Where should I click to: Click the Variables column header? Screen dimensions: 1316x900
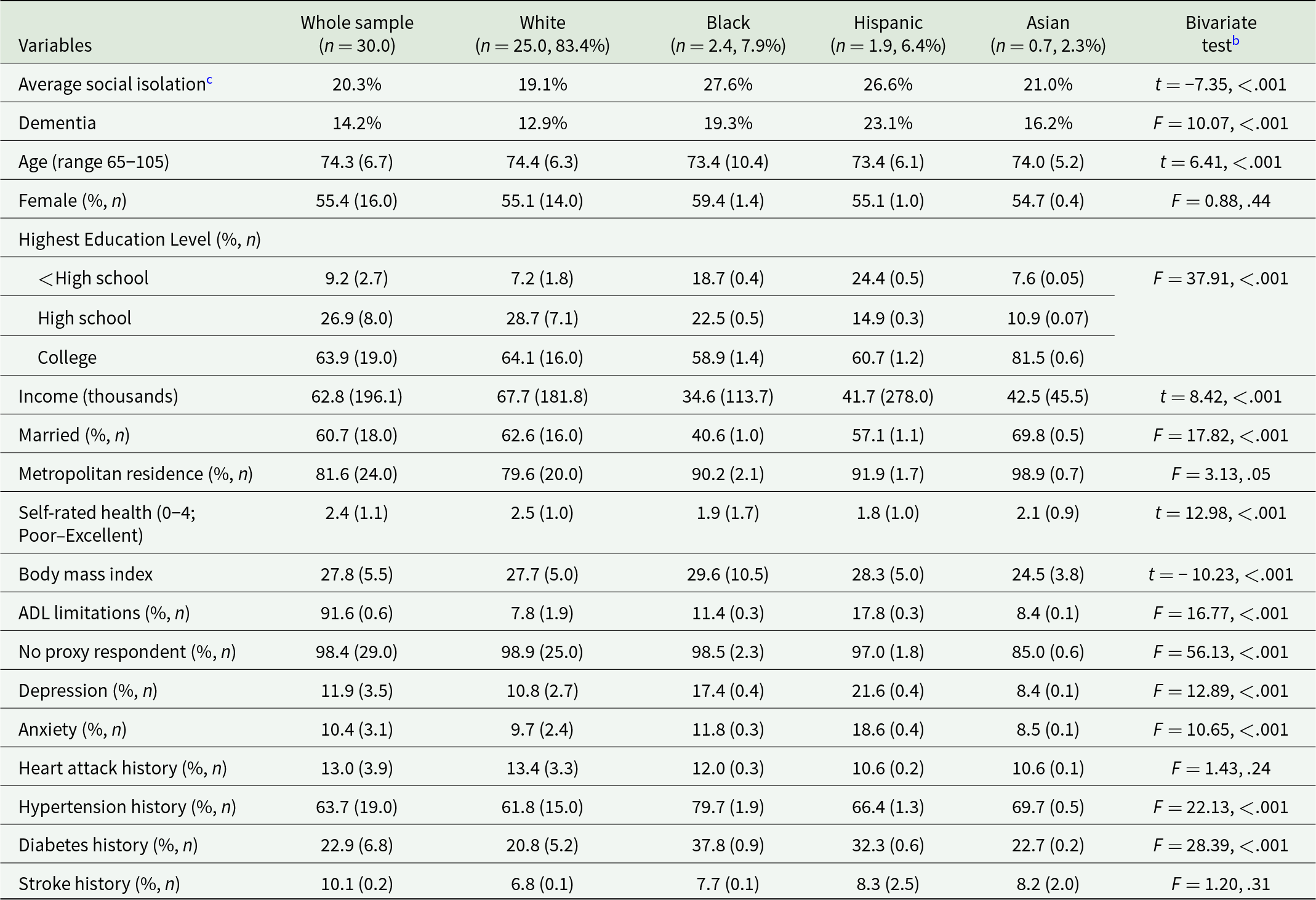click(55, 46)
